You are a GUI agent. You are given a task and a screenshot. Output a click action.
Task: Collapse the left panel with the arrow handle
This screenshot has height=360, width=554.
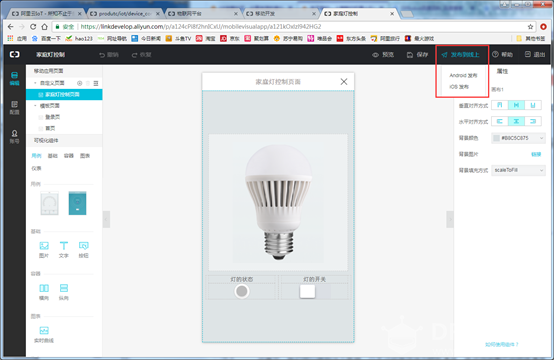pos(106,219)
